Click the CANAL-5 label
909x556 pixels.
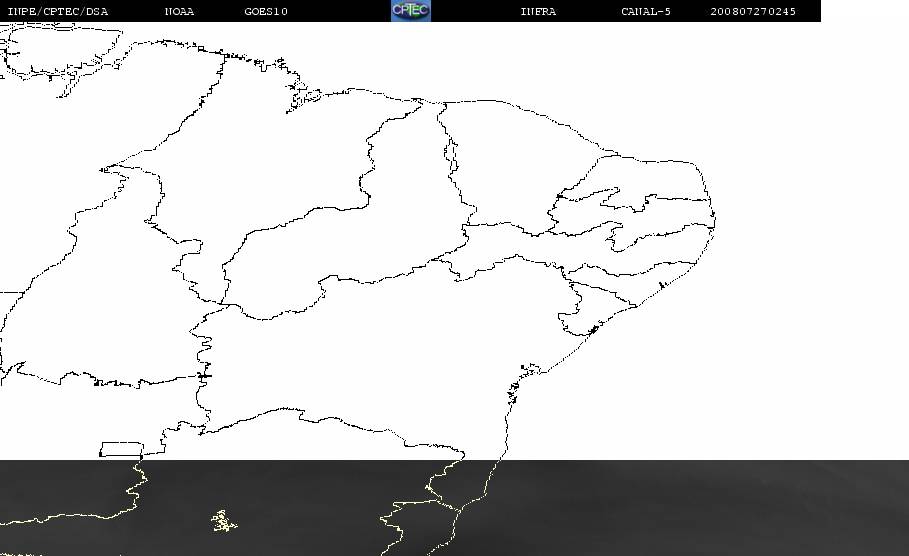(x=646, y=12)
